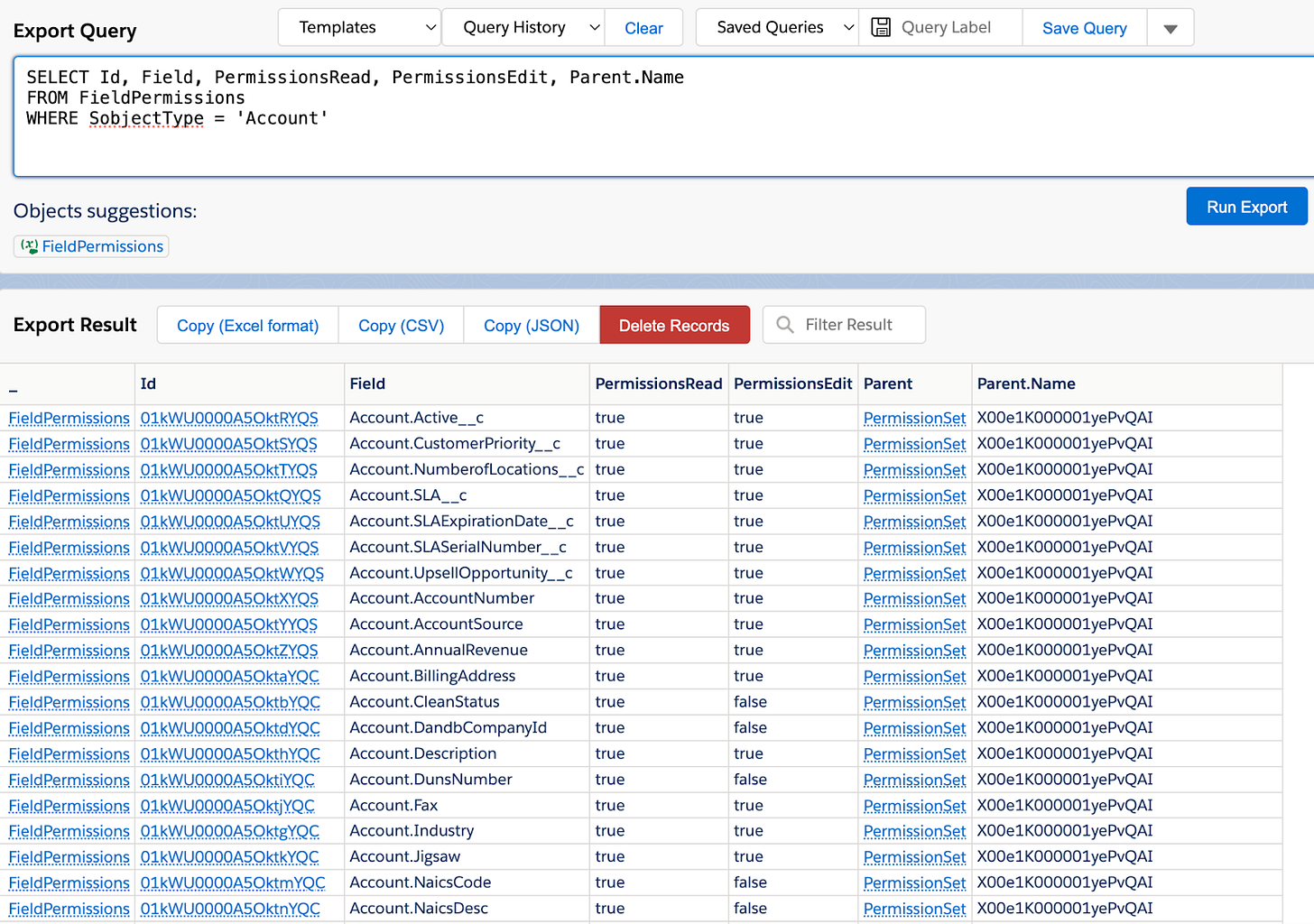Image resolution: width=1314 pixels, height=924 pixels.
Task: Click the magnifier icon in Filter Result
Action: pyautogui.click(x=785, y=325)
